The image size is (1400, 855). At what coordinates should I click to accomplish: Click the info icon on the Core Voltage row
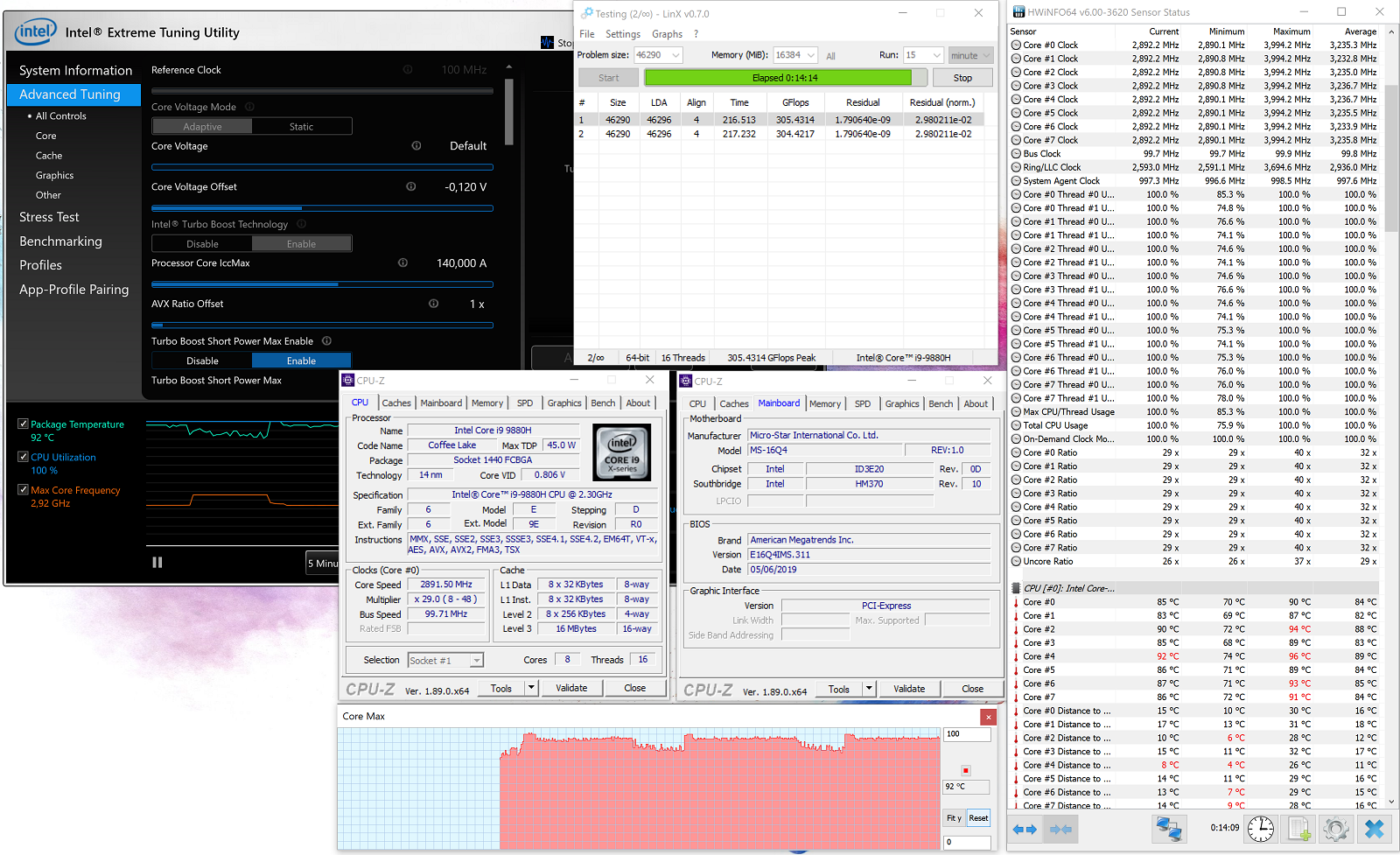(x=416, y=146)
